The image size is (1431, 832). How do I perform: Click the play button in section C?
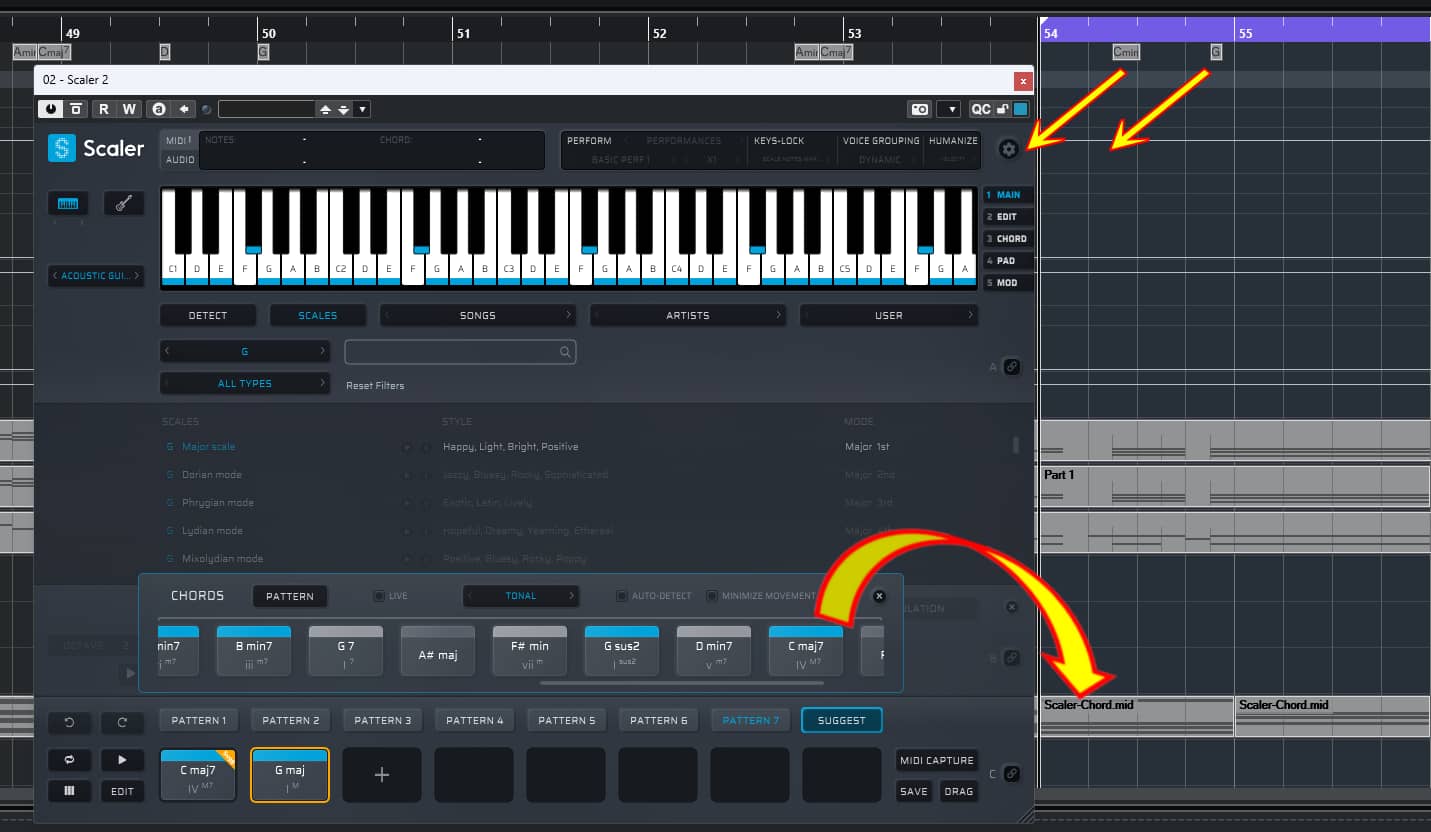coord(122,760)
